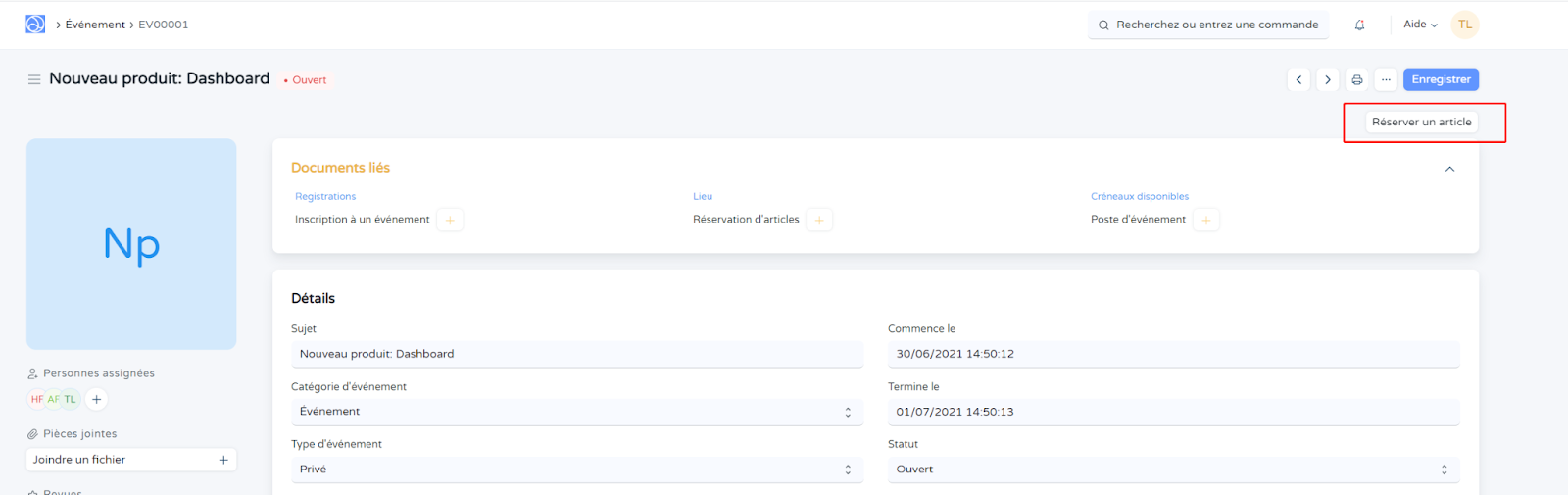
Task: Open Catégorie d'événement dropdown
Action: pos(576,412)
